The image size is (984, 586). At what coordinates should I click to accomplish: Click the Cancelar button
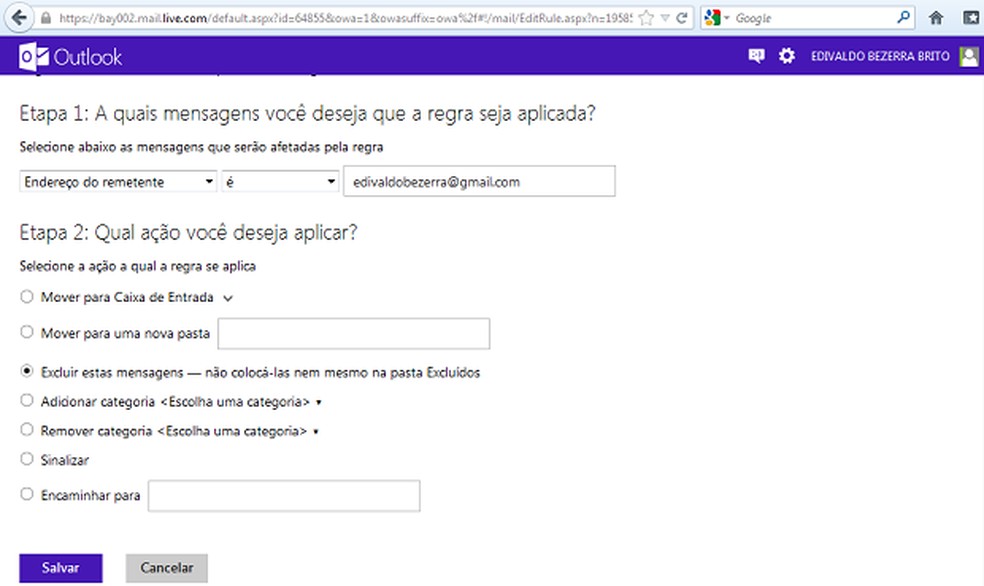pos(167,568)
